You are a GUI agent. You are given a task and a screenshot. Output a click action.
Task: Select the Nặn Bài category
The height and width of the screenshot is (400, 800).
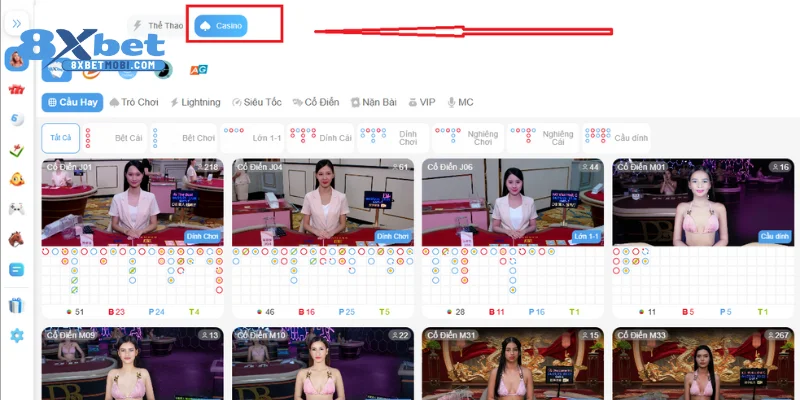click(x=373, y=102)
